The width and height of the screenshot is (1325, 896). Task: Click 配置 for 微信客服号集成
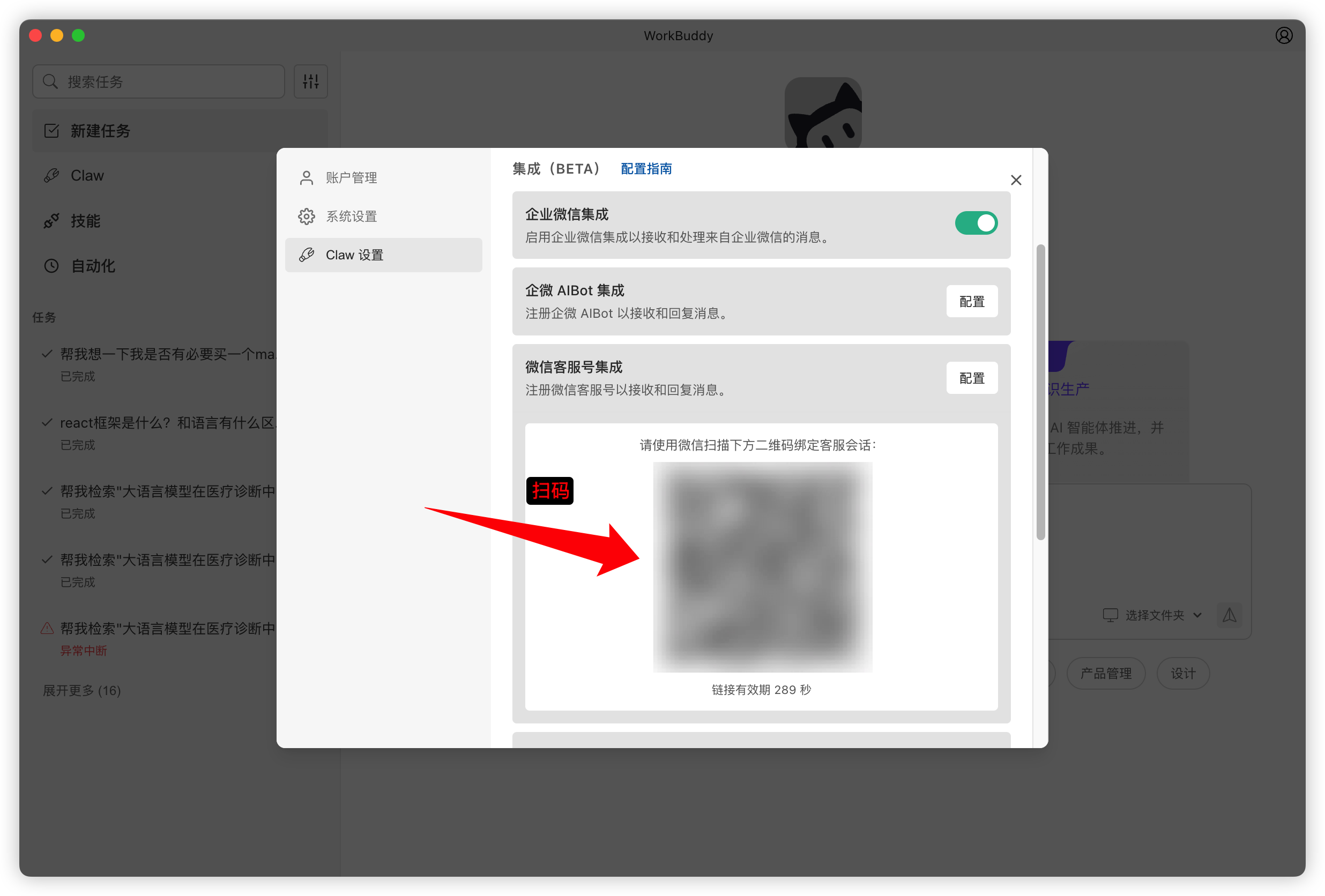972,378
